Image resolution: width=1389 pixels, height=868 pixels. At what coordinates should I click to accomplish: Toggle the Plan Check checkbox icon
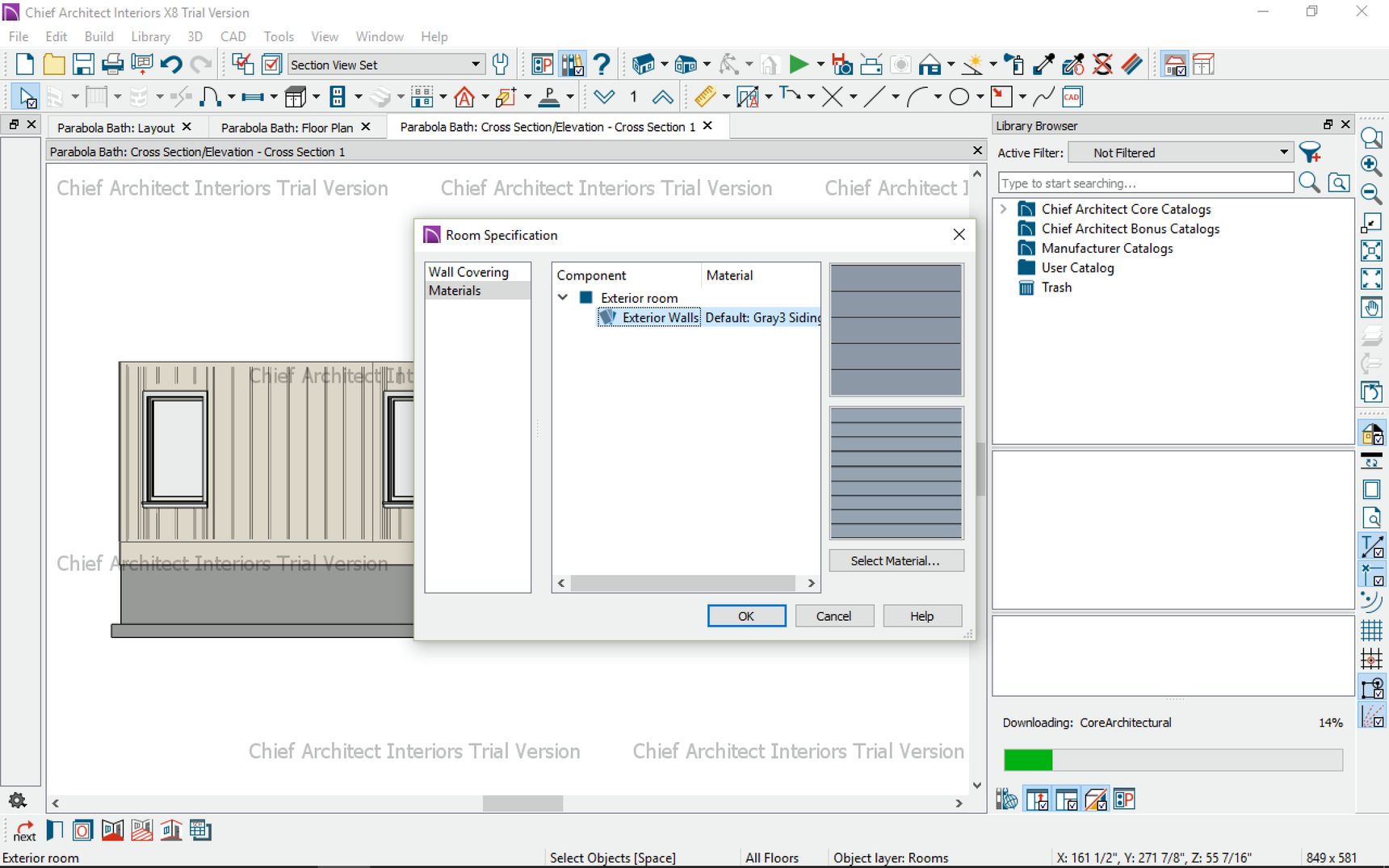coord(272,65)
